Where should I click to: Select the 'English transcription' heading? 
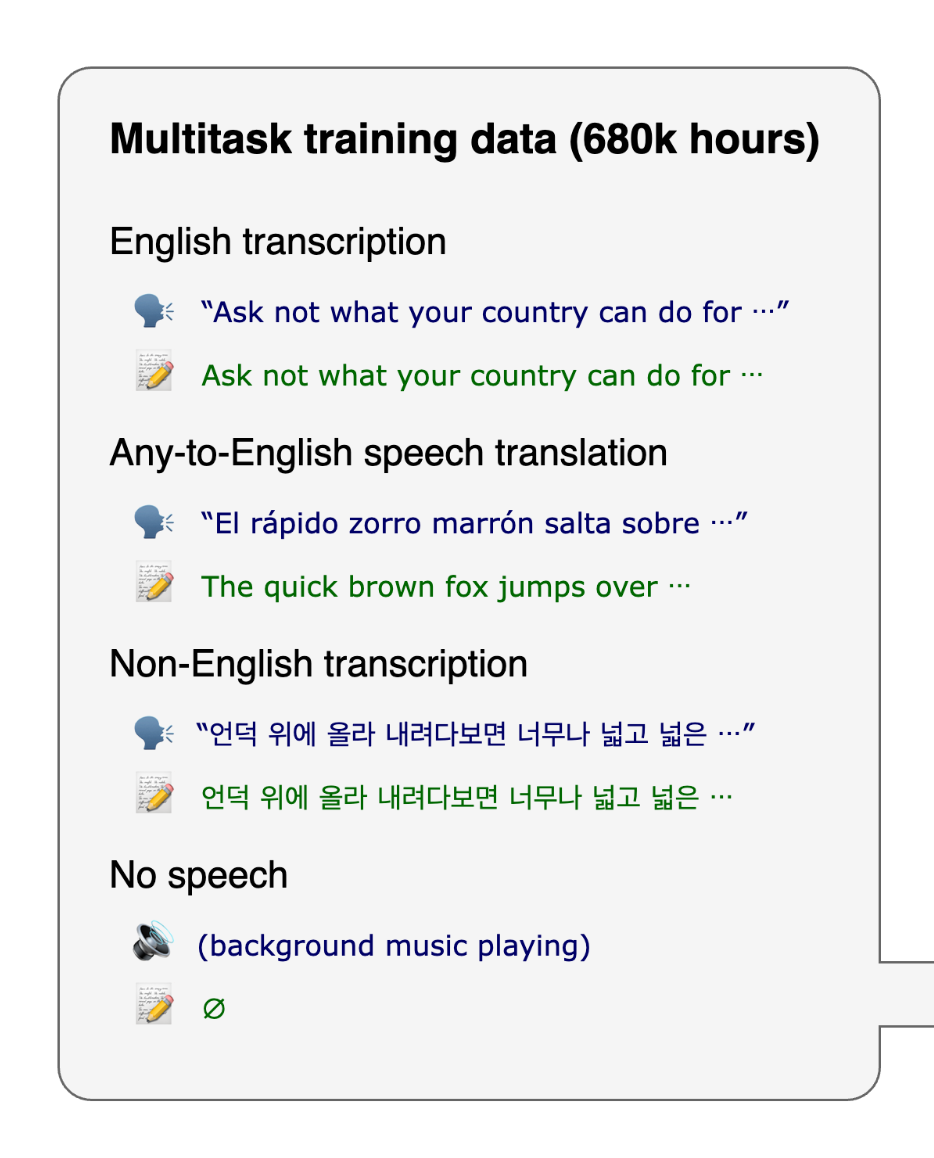278,242
